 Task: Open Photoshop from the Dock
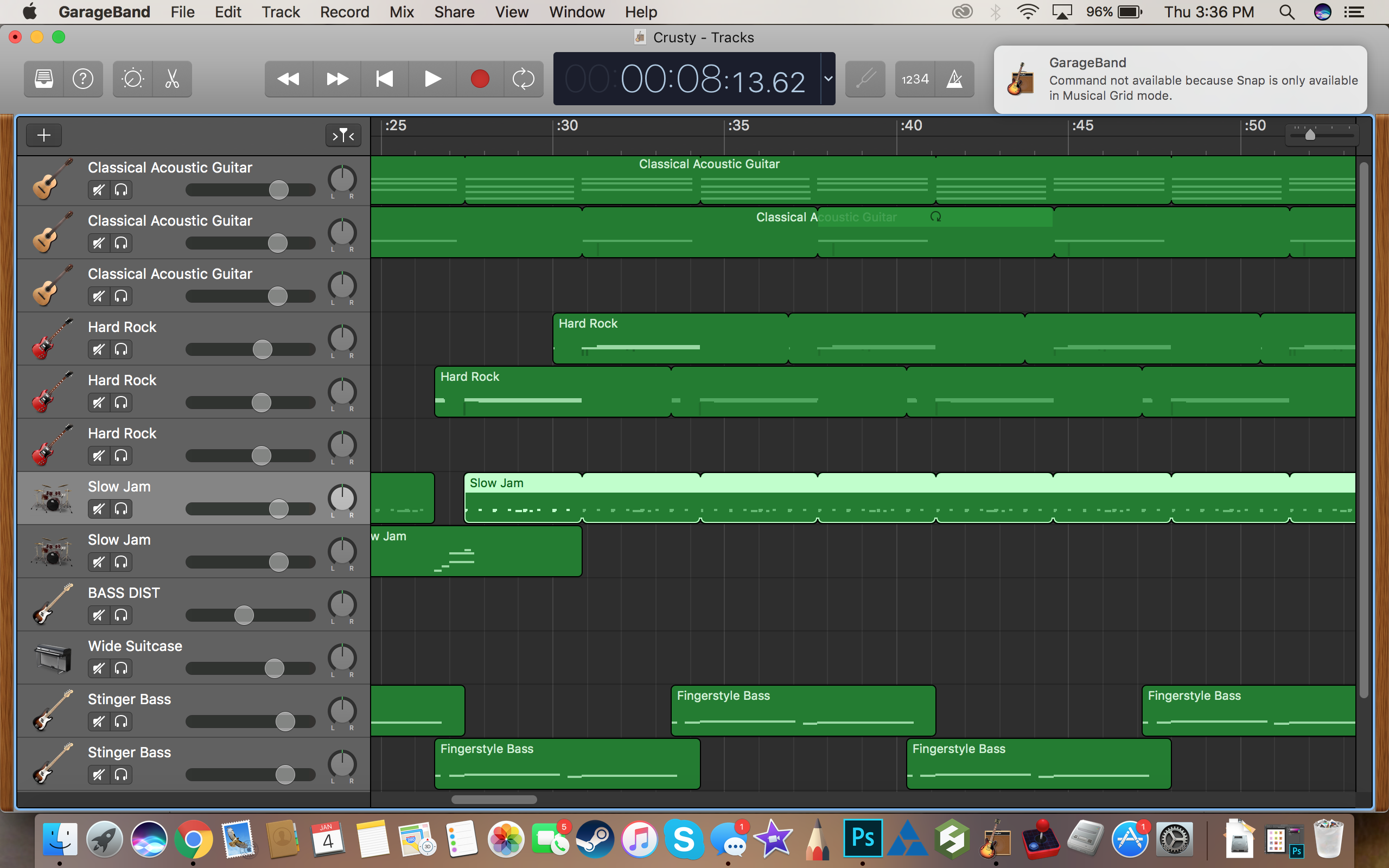[863, 839]
